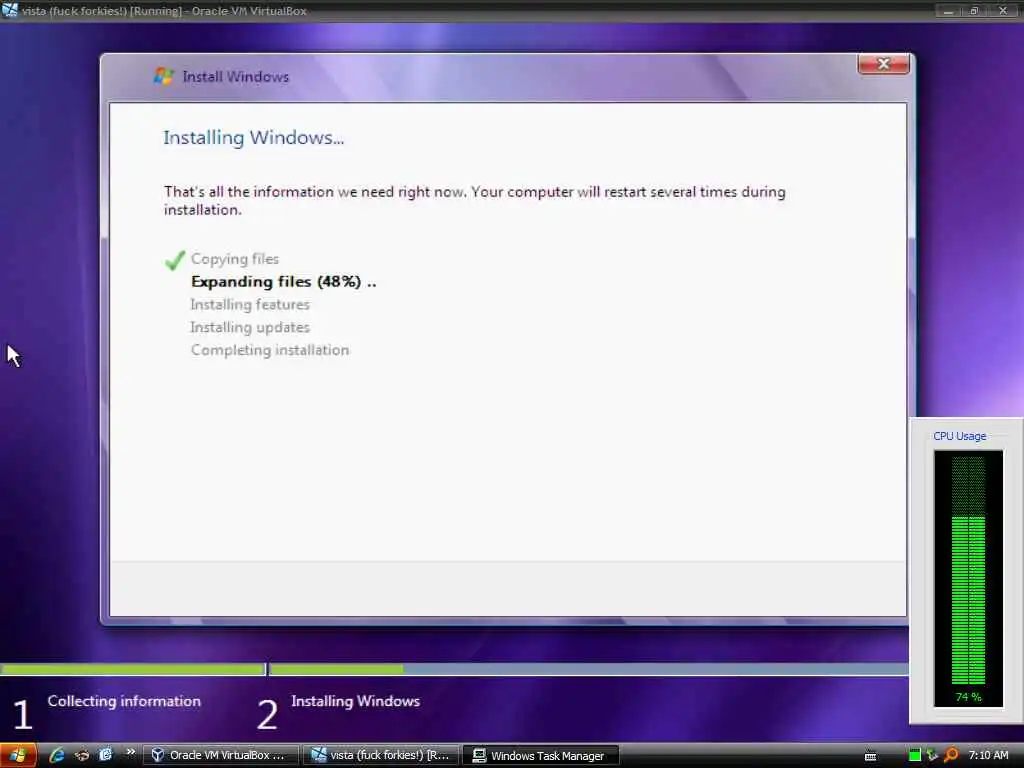Click the Installing Windows stage label at bottom
The height and width of the screenshot is (768, 1024).
pyautogui.click(x=355, y=701)
